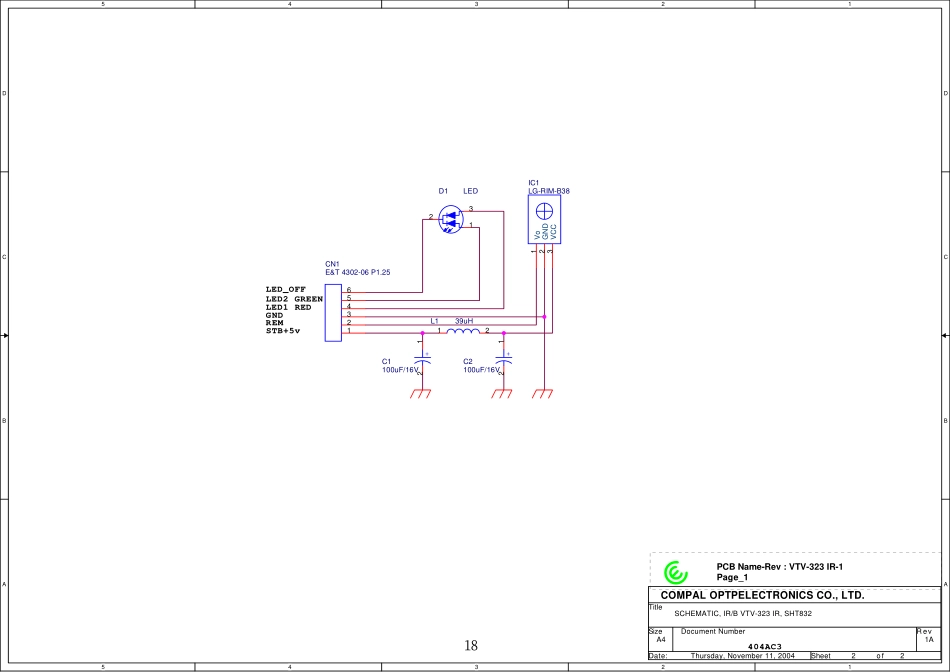Select the L1 39uH inductor coil
Screen dimensions: 950x672
click(x=463, y=331)
